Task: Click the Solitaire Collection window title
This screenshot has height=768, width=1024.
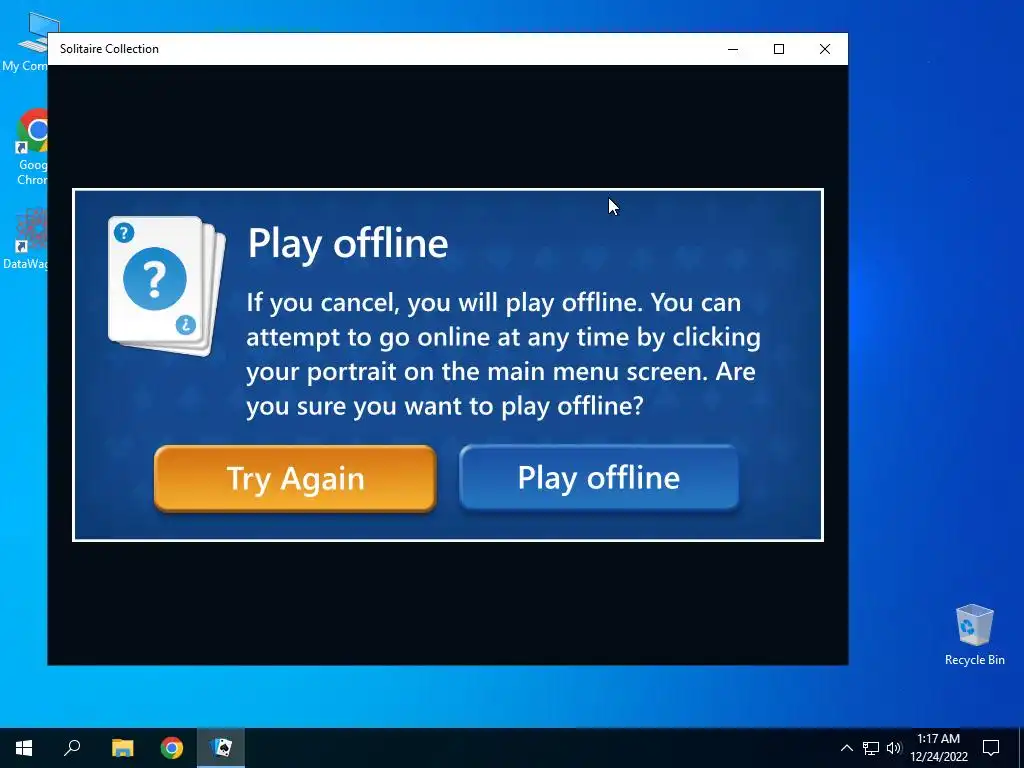Action: pos(109,49)
